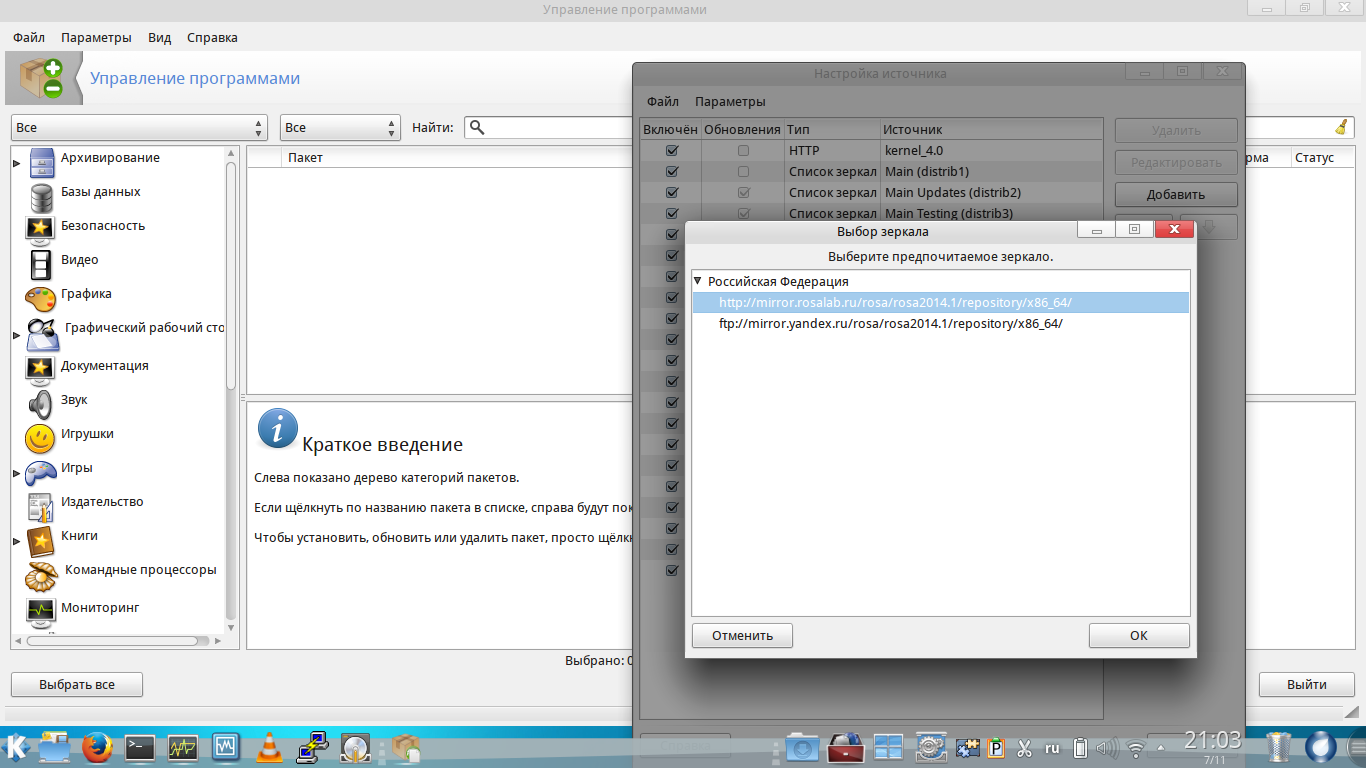Open the Параметры menu in Управление программами
Screen dimensions: 1366x768
point(96,38)
